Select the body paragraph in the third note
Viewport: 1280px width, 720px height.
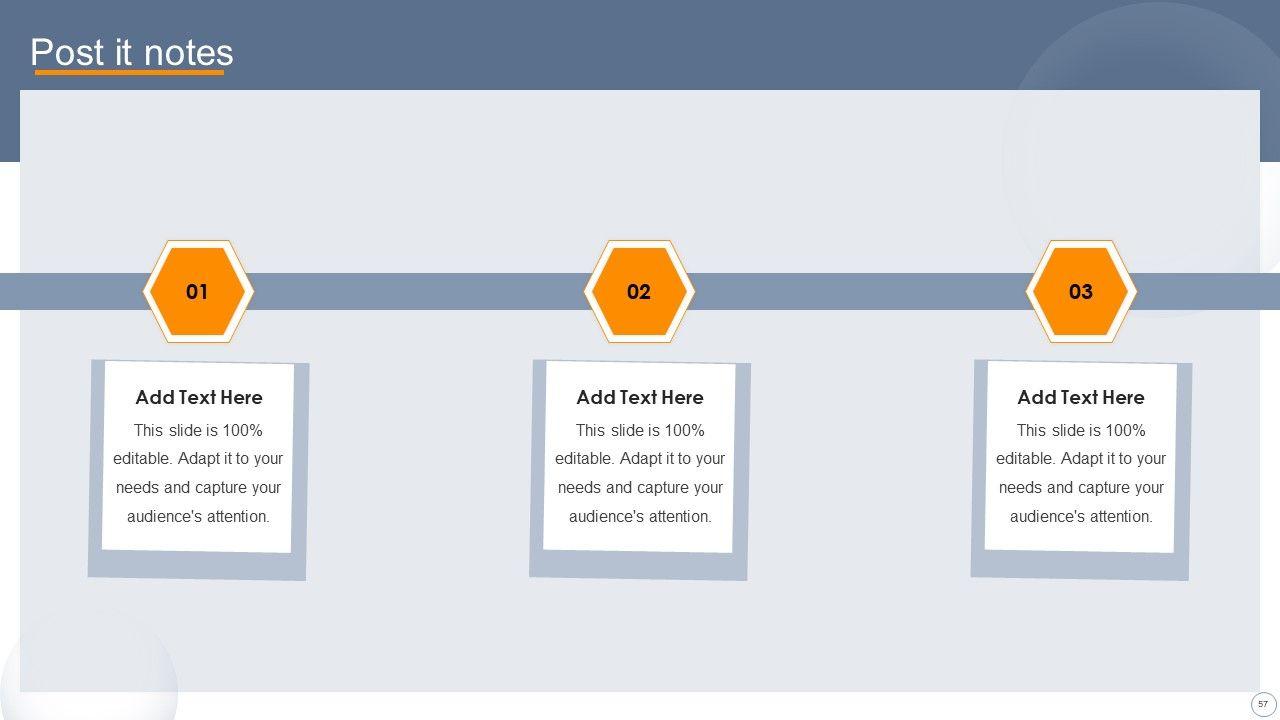pos(1081,473)
